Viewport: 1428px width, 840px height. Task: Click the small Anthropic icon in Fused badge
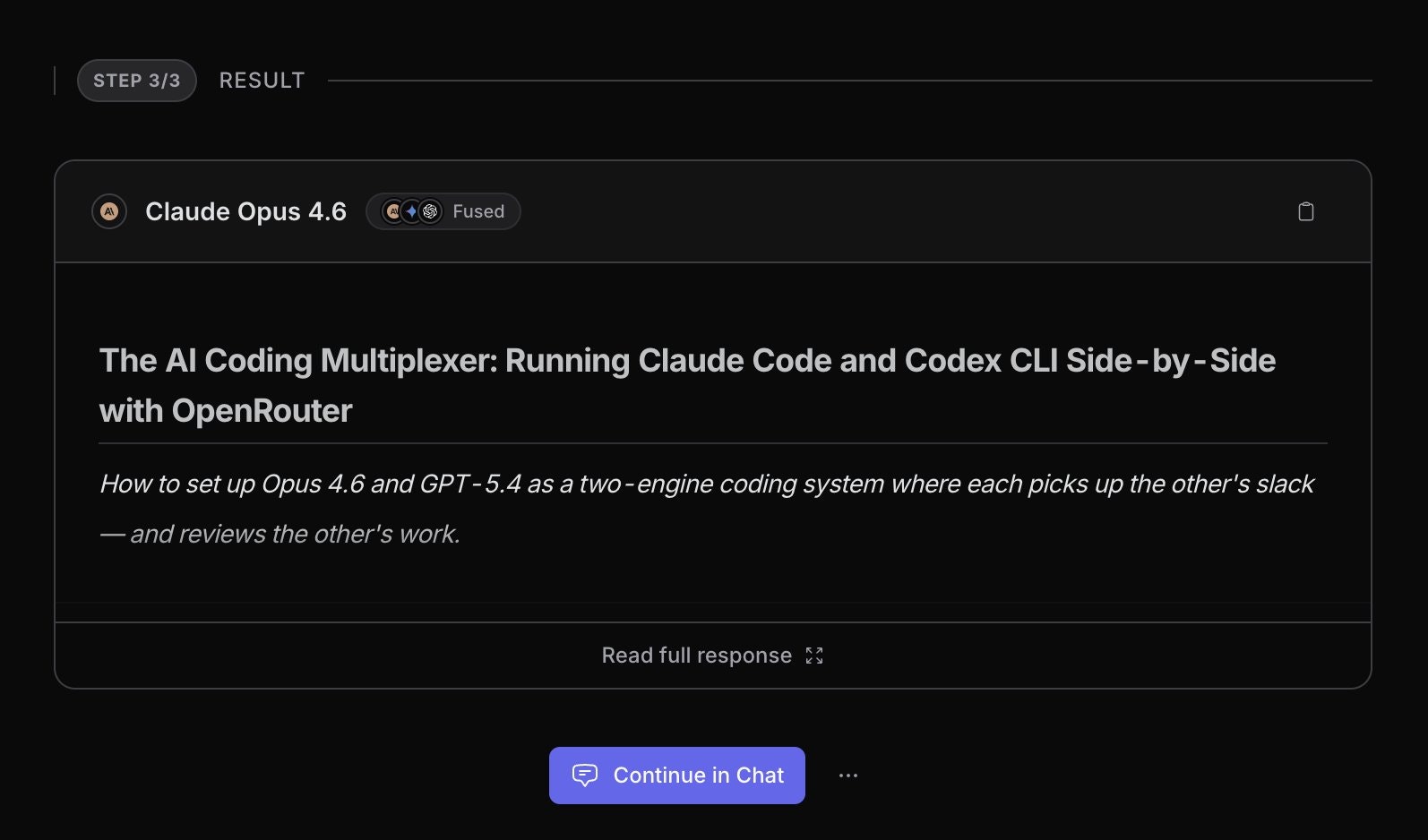coord(393,211)
